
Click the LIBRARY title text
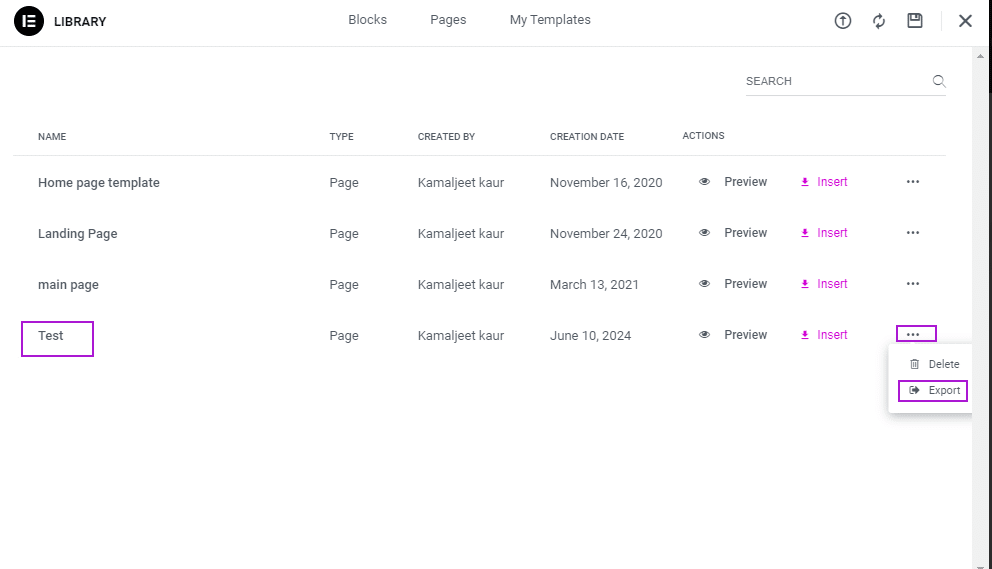coord(80,22)
